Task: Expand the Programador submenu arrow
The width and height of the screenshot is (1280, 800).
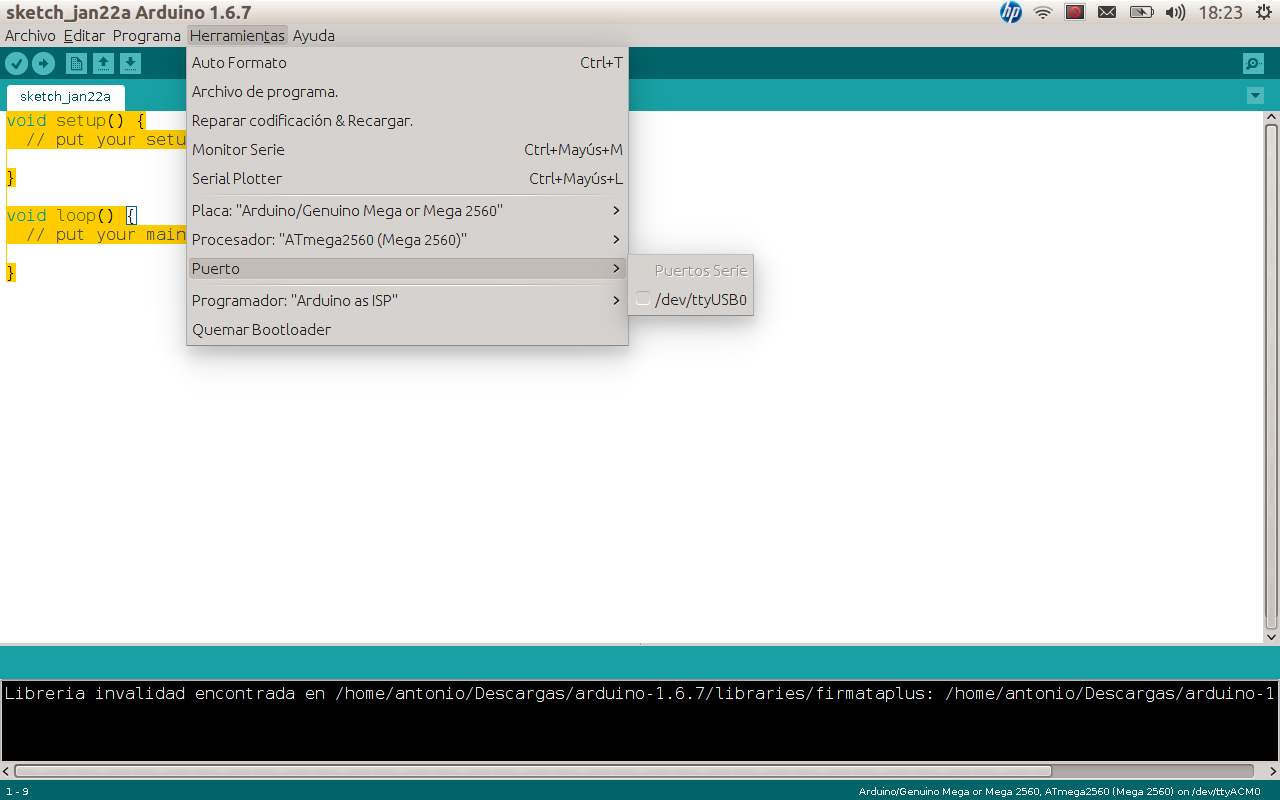Action: (616, 301)
